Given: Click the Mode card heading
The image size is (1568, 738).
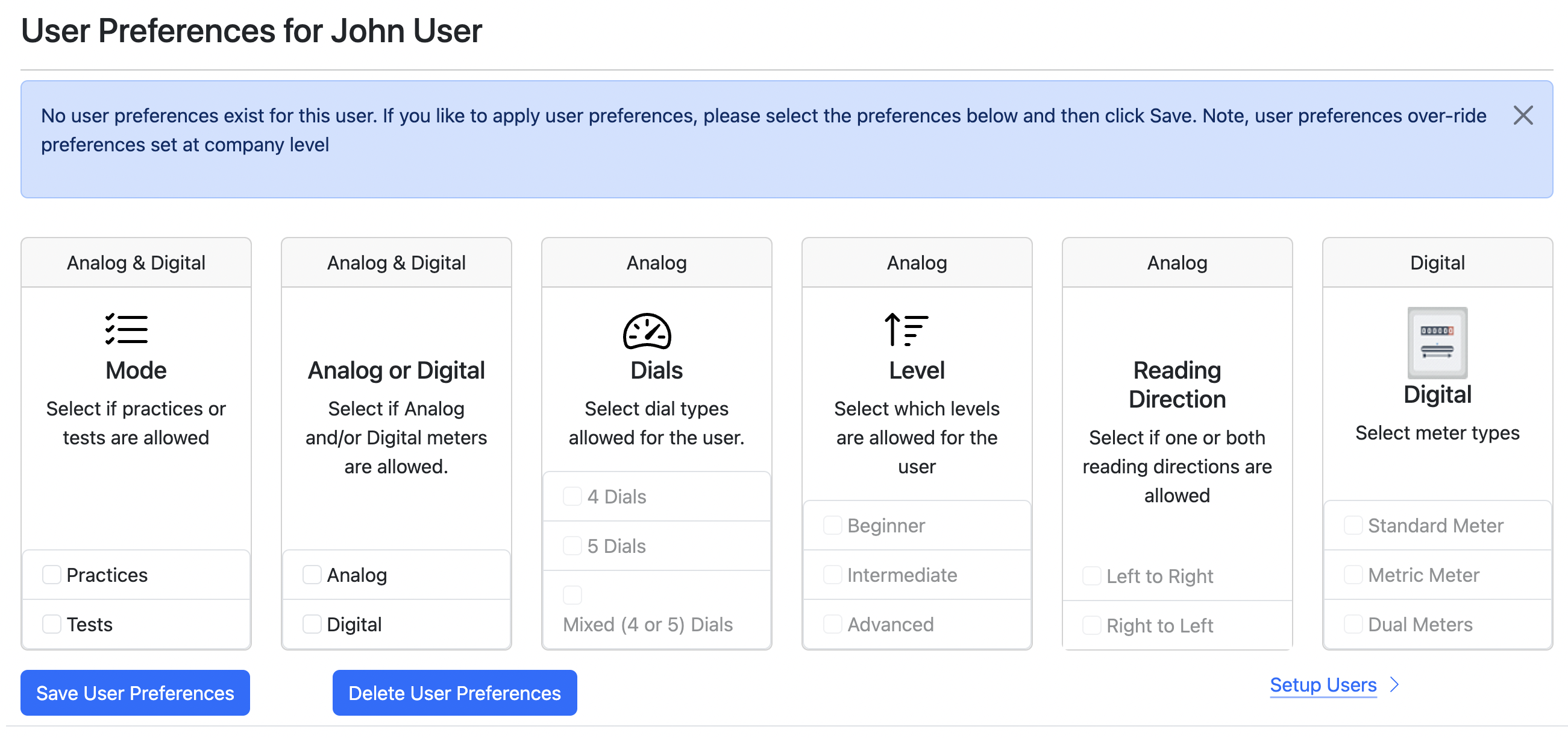Looking at the screenshot, I should [136, 370].
